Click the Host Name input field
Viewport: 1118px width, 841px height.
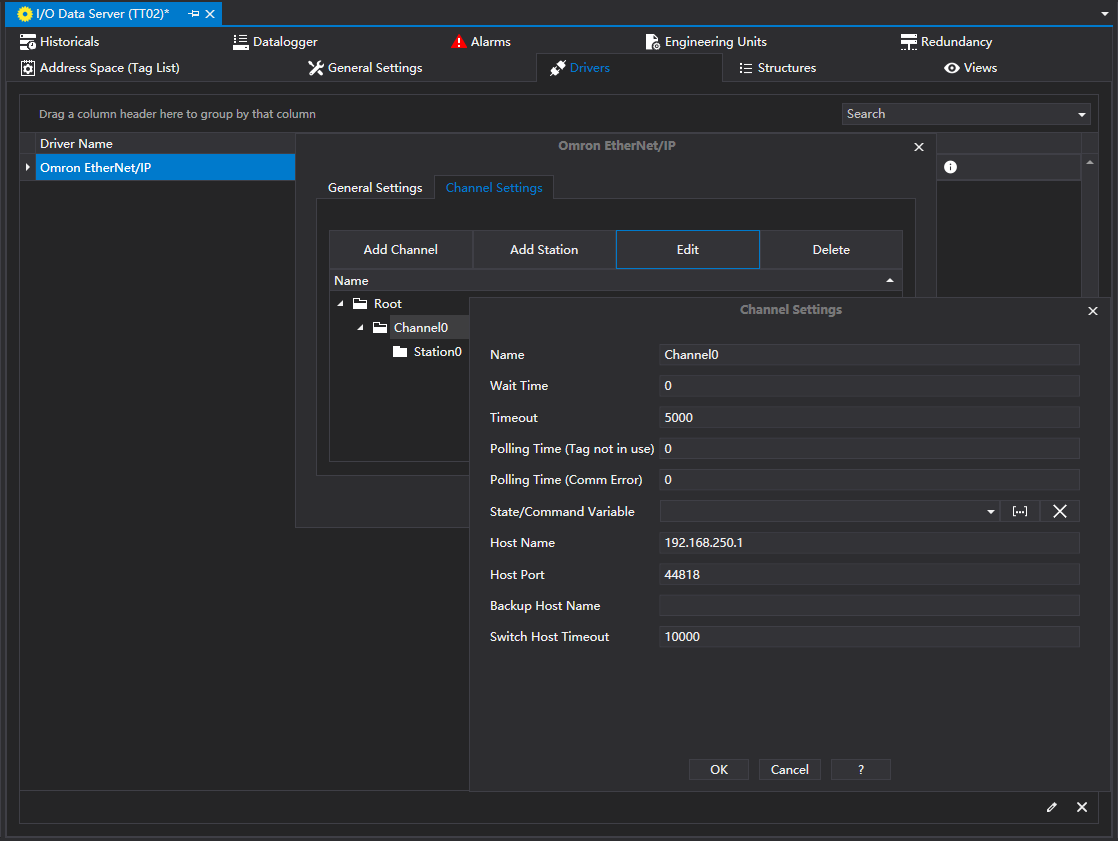[x=869, y=543]
